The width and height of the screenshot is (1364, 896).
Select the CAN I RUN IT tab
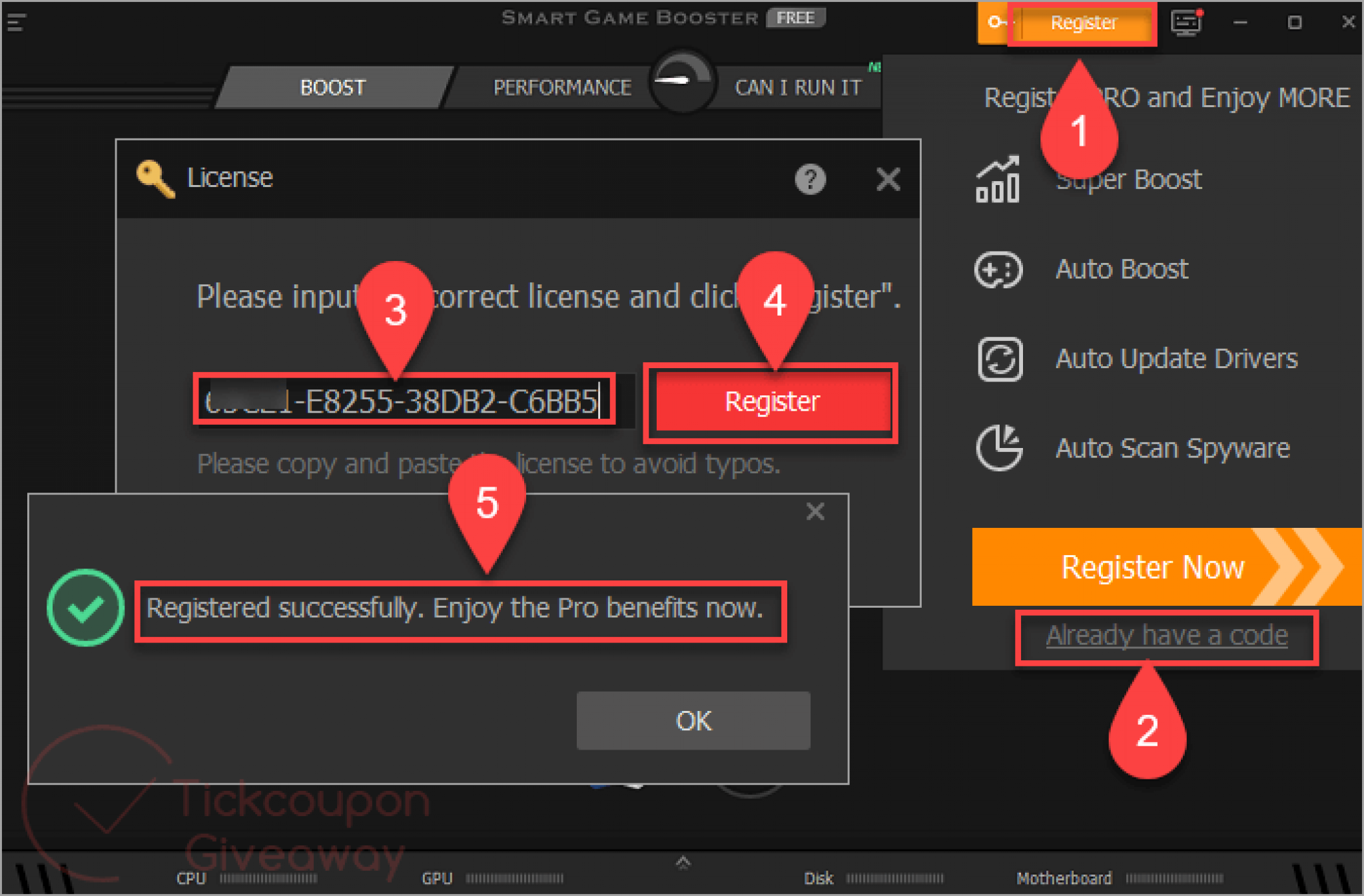pyautogui.click(x=797, y=87)
